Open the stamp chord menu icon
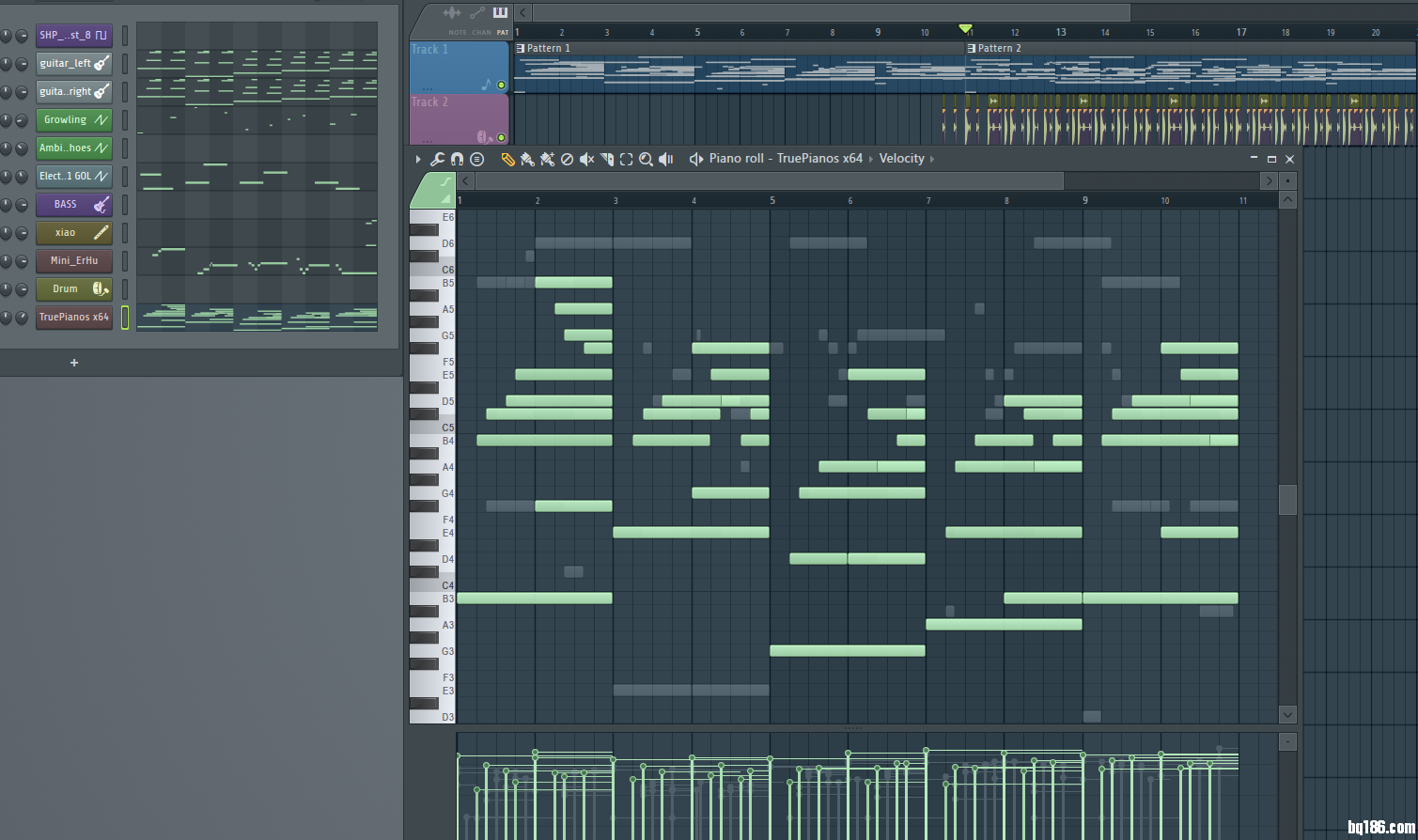 click(476, 159)
